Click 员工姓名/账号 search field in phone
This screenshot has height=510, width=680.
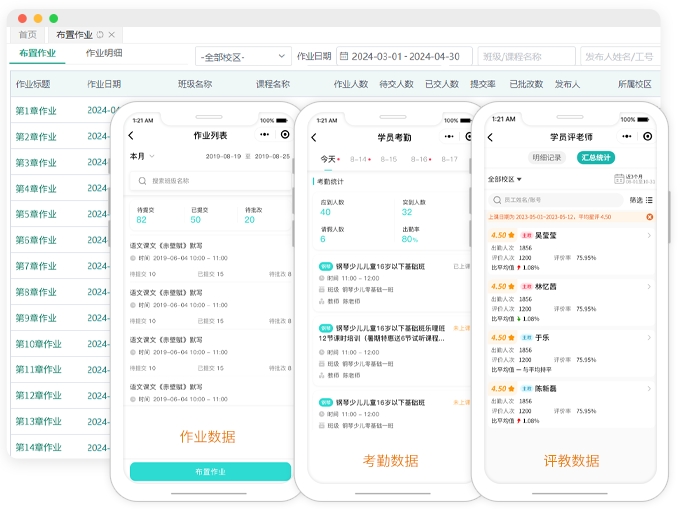[x=556, y=200]
